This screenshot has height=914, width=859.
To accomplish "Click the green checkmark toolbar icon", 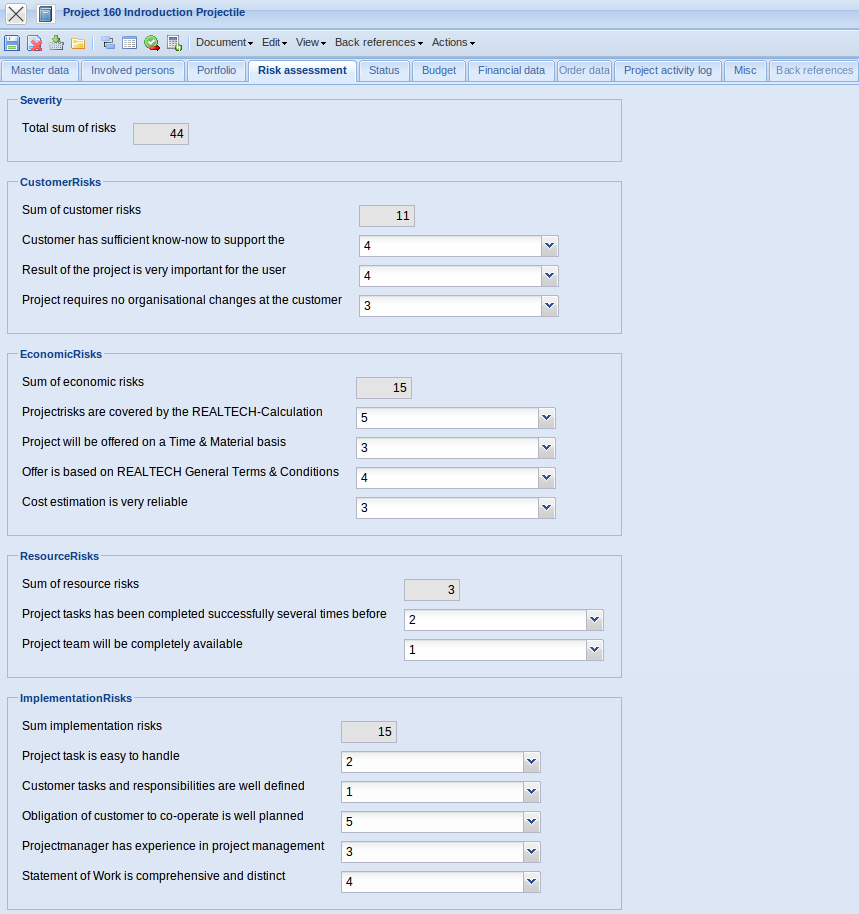I will point(152,43).
